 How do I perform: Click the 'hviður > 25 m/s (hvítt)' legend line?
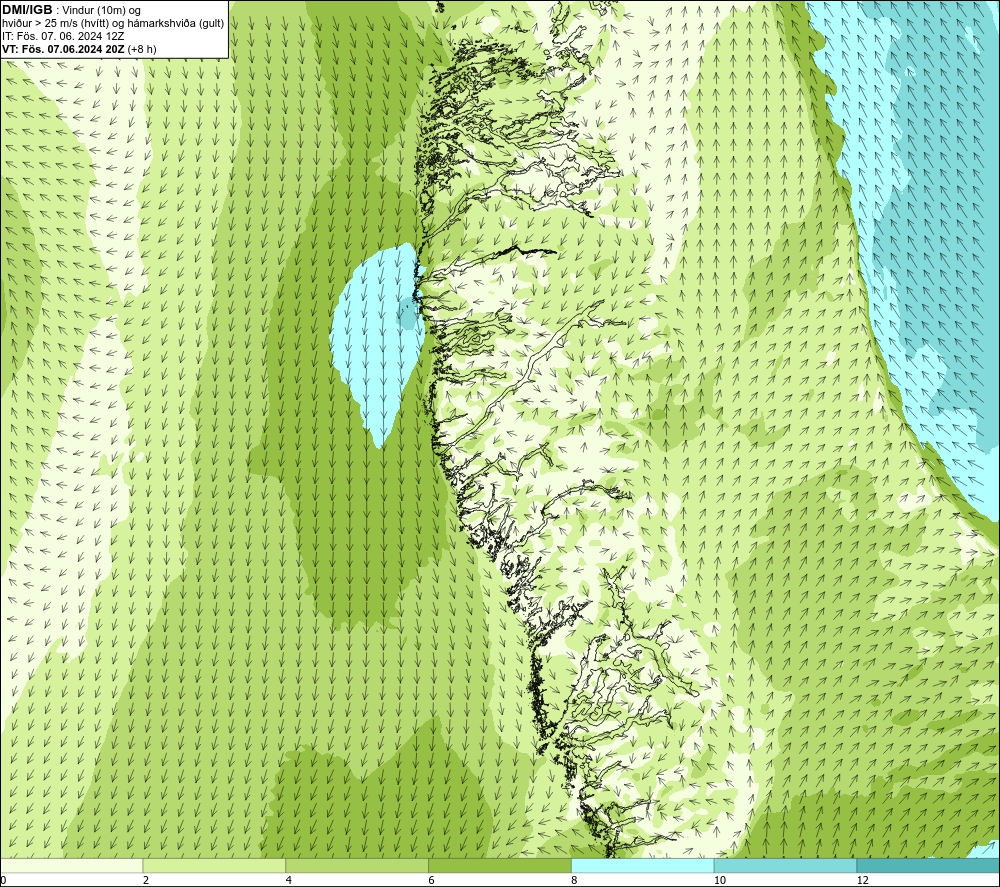[113, 23]
